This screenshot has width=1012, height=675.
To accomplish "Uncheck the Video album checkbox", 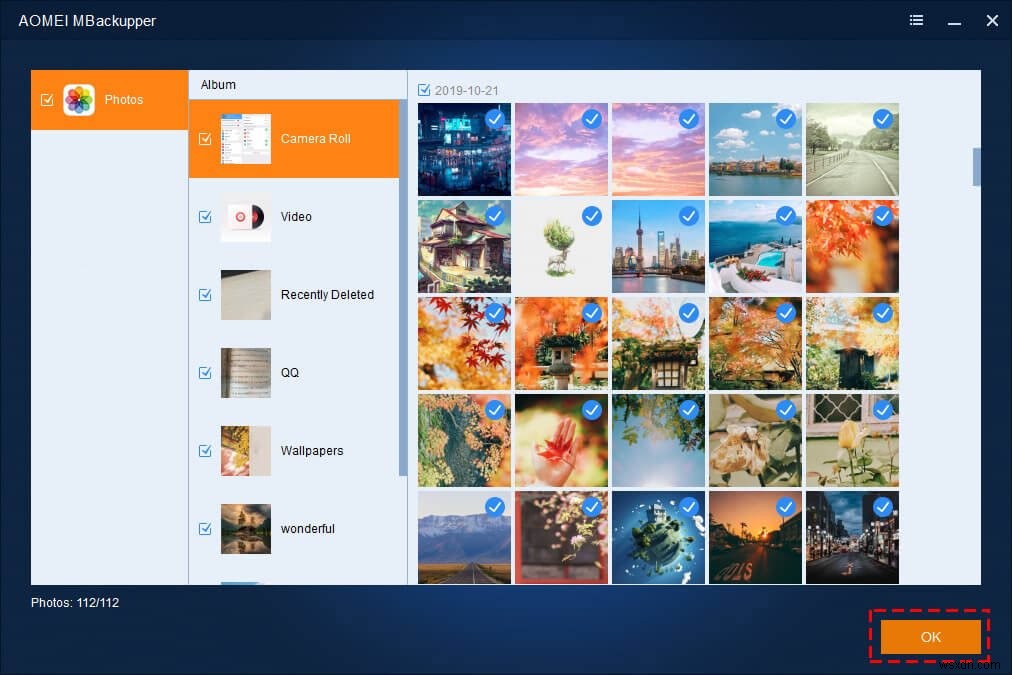I will [206, 217].
